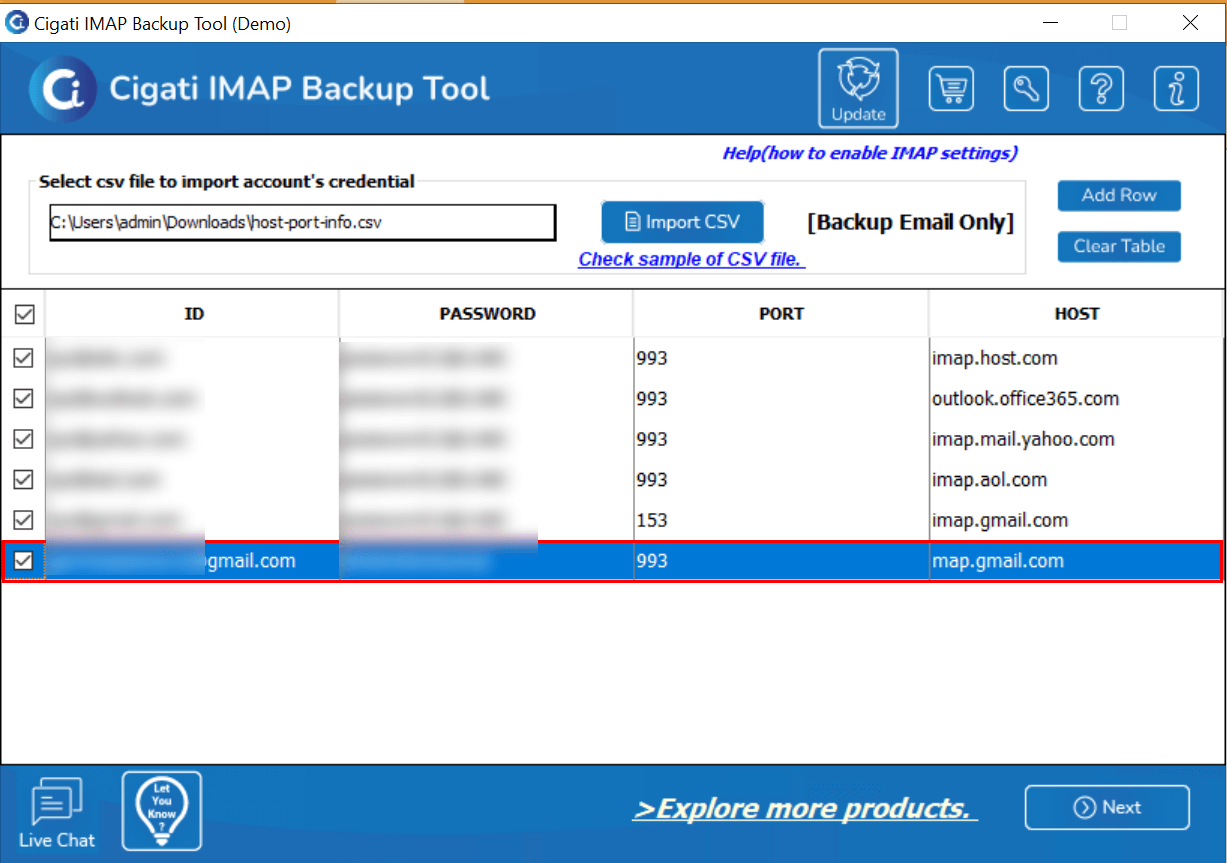
Task: Click the key activation icon
Action: (x=1025, y=89)
